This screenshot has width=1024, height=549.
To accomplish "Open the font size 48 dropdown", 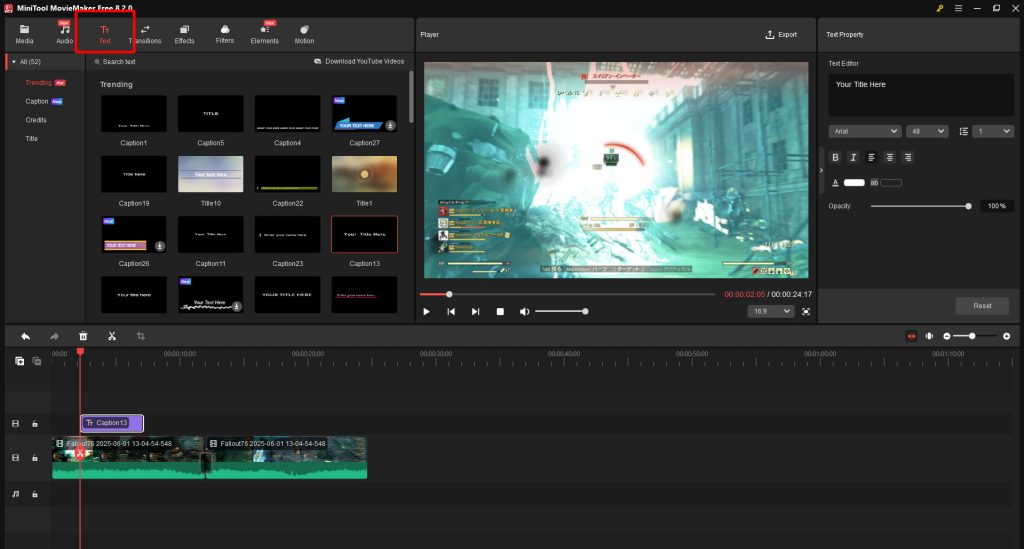I will click(927, 131).
